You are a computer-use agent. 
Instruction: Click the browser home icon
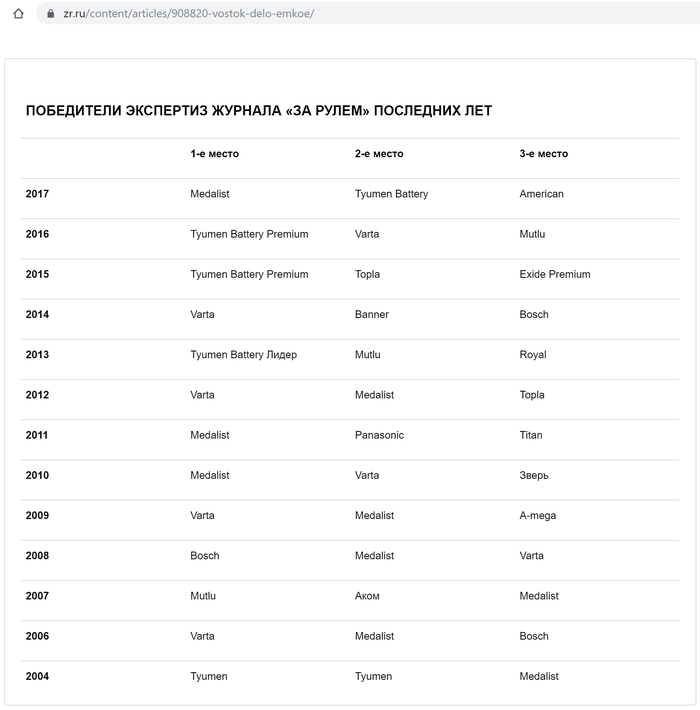pyautogui.click(x=18, y=14)
